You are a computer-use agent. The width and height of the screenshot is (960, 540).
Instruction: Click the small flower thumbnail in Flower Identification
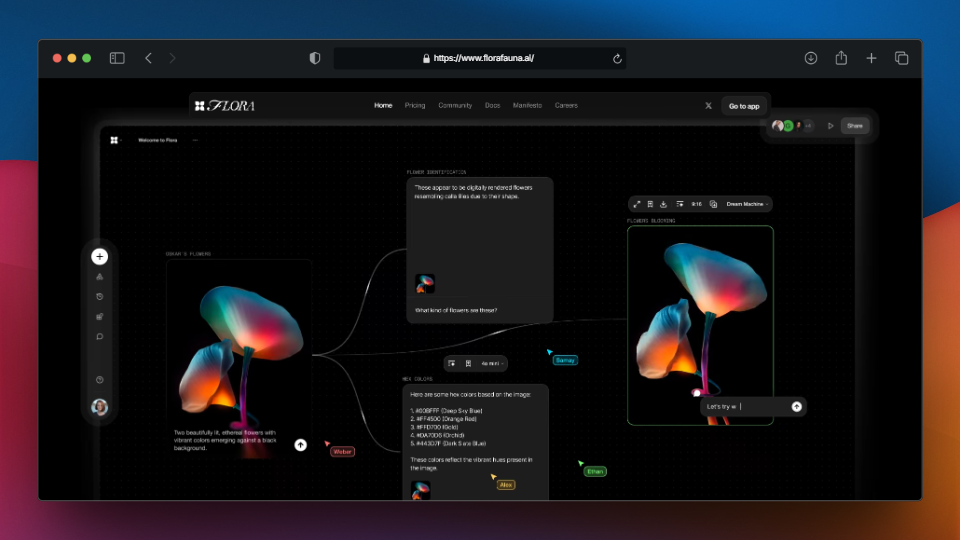(x=425, y=283)
